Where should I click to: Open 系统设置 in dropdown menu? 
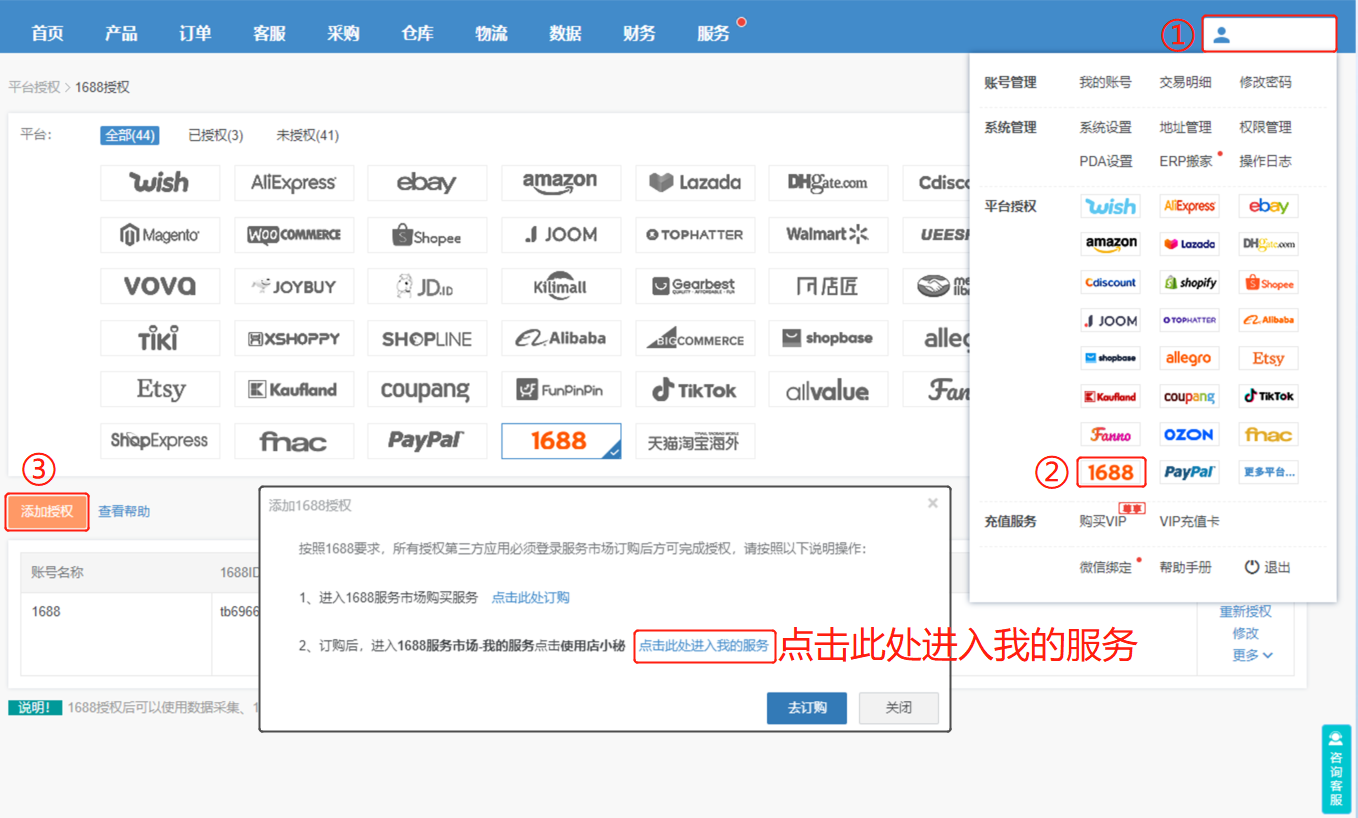point(1105,128)
